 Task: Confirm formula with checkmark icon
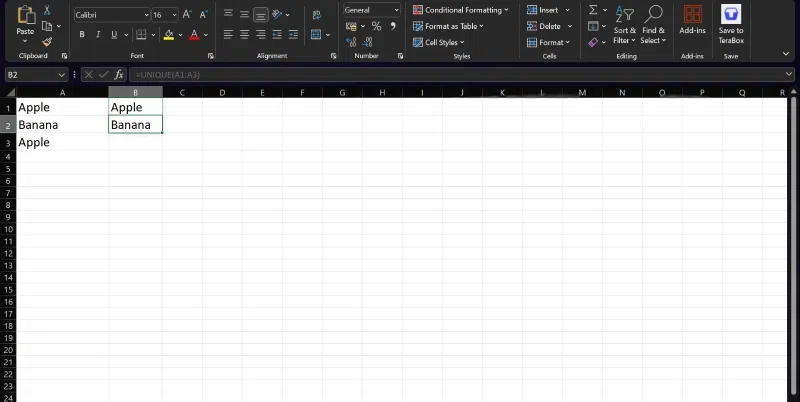[x=104, y=75]
